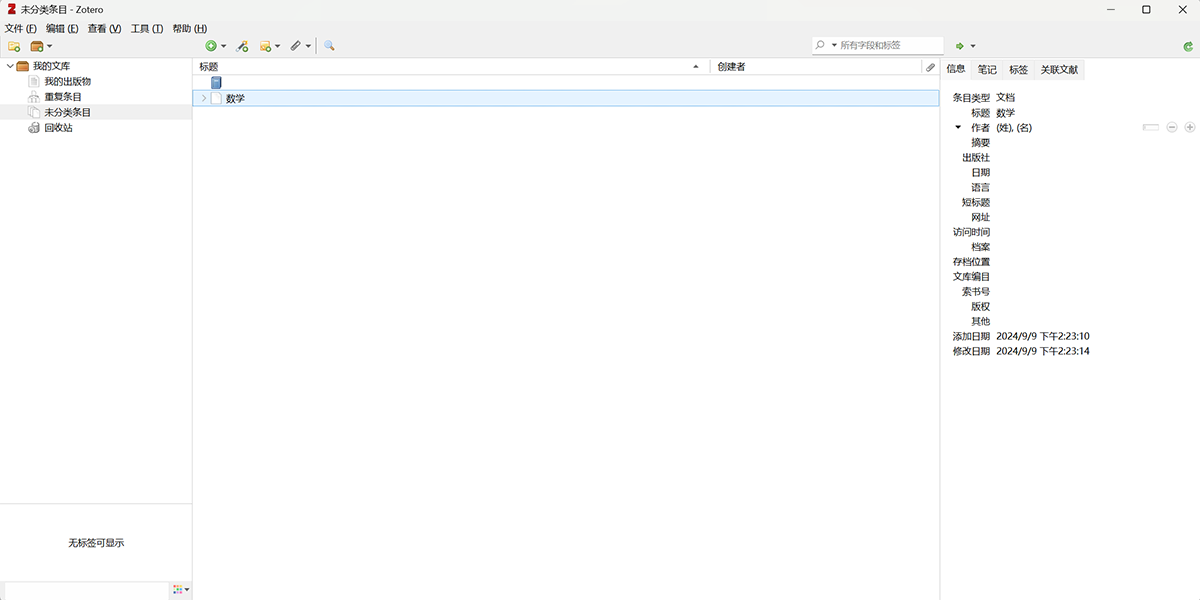Click the New Note icon
This screenshot has height=600, width=1200.
(265, 46)
